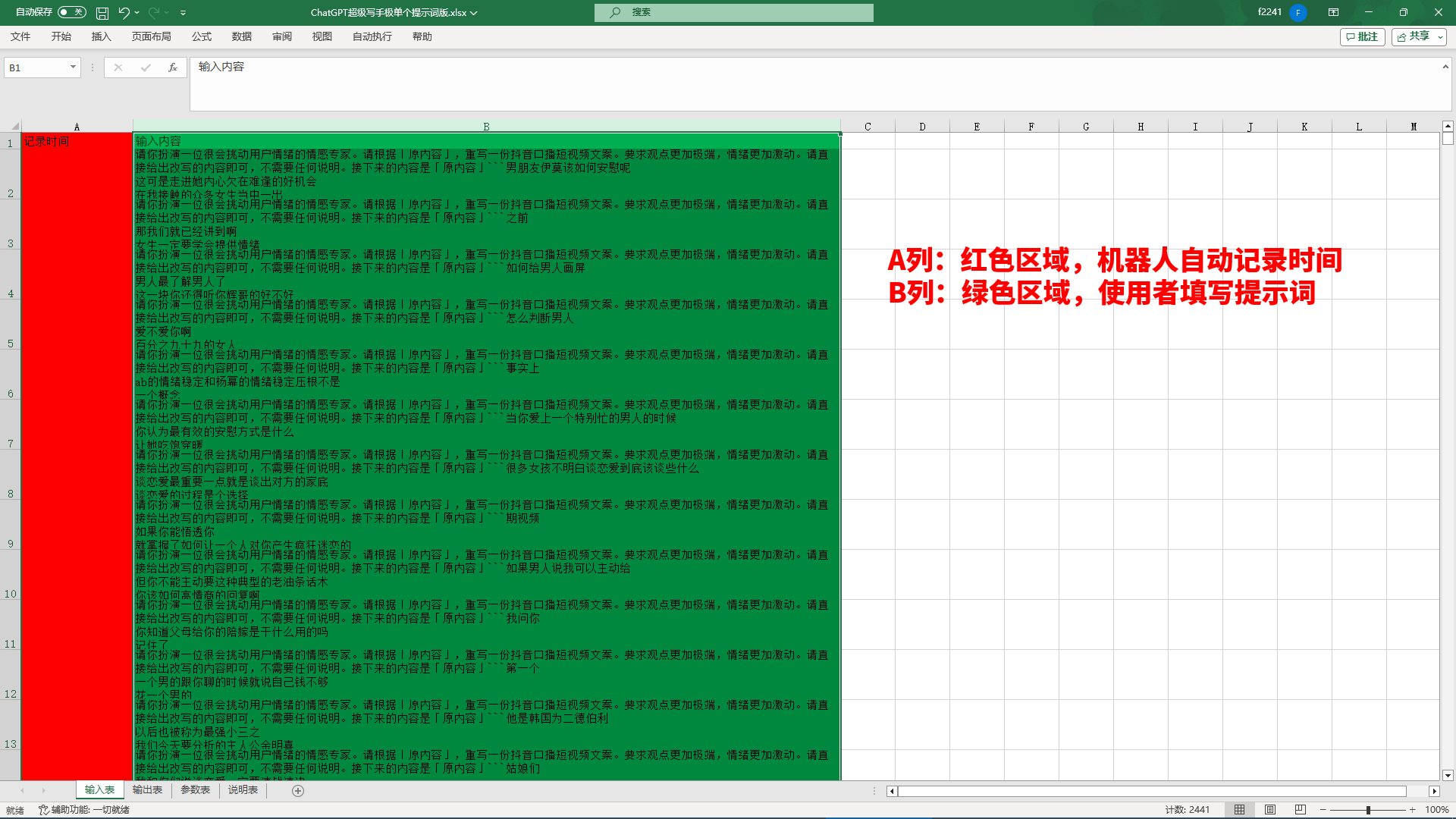
Task: Click previous sheet navigation arrow
Action: [22, 790]
